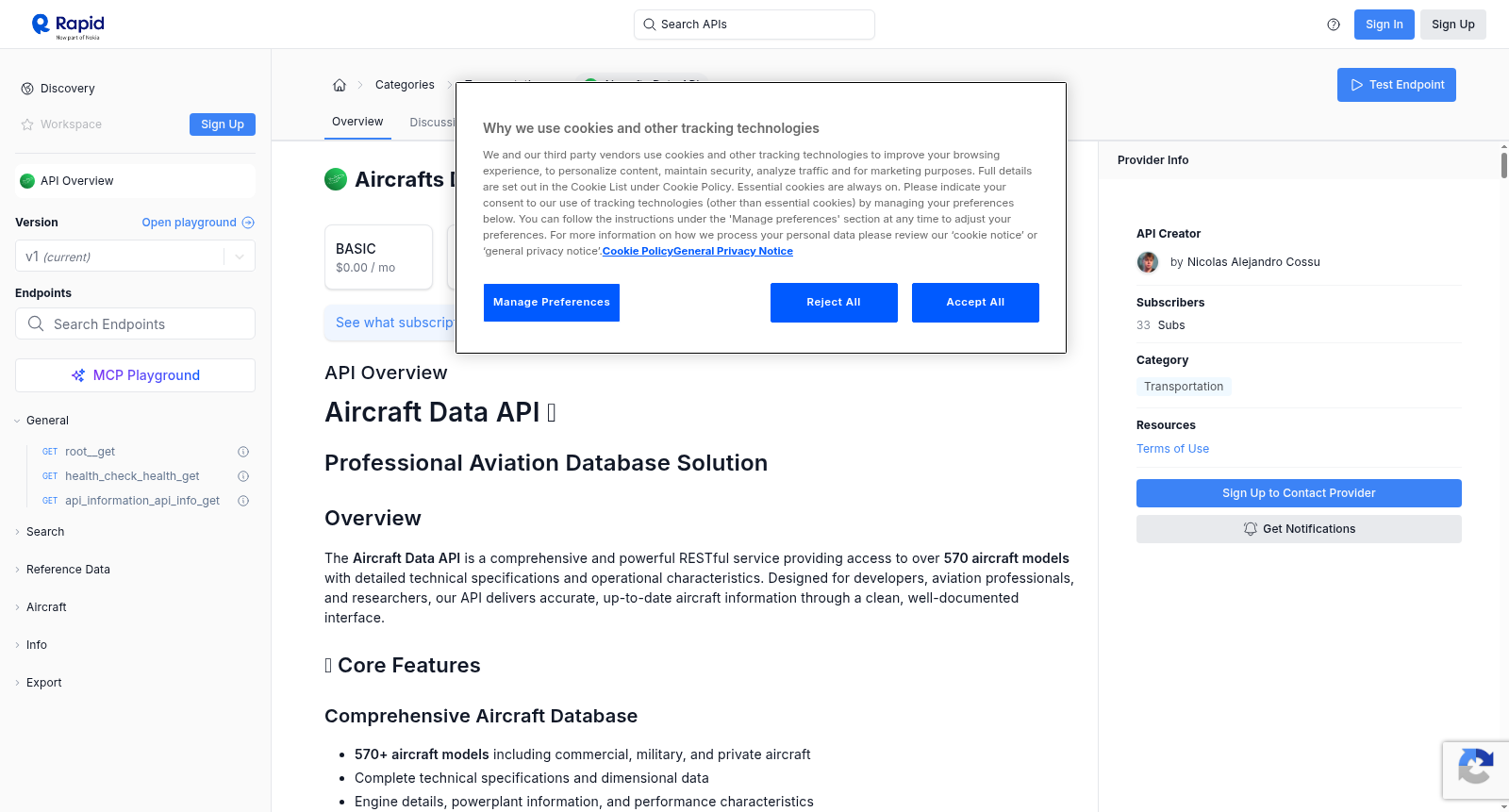Select the root__get endpoint
The height and width of the screenshot is (812, 1509).
pos(90,452)
